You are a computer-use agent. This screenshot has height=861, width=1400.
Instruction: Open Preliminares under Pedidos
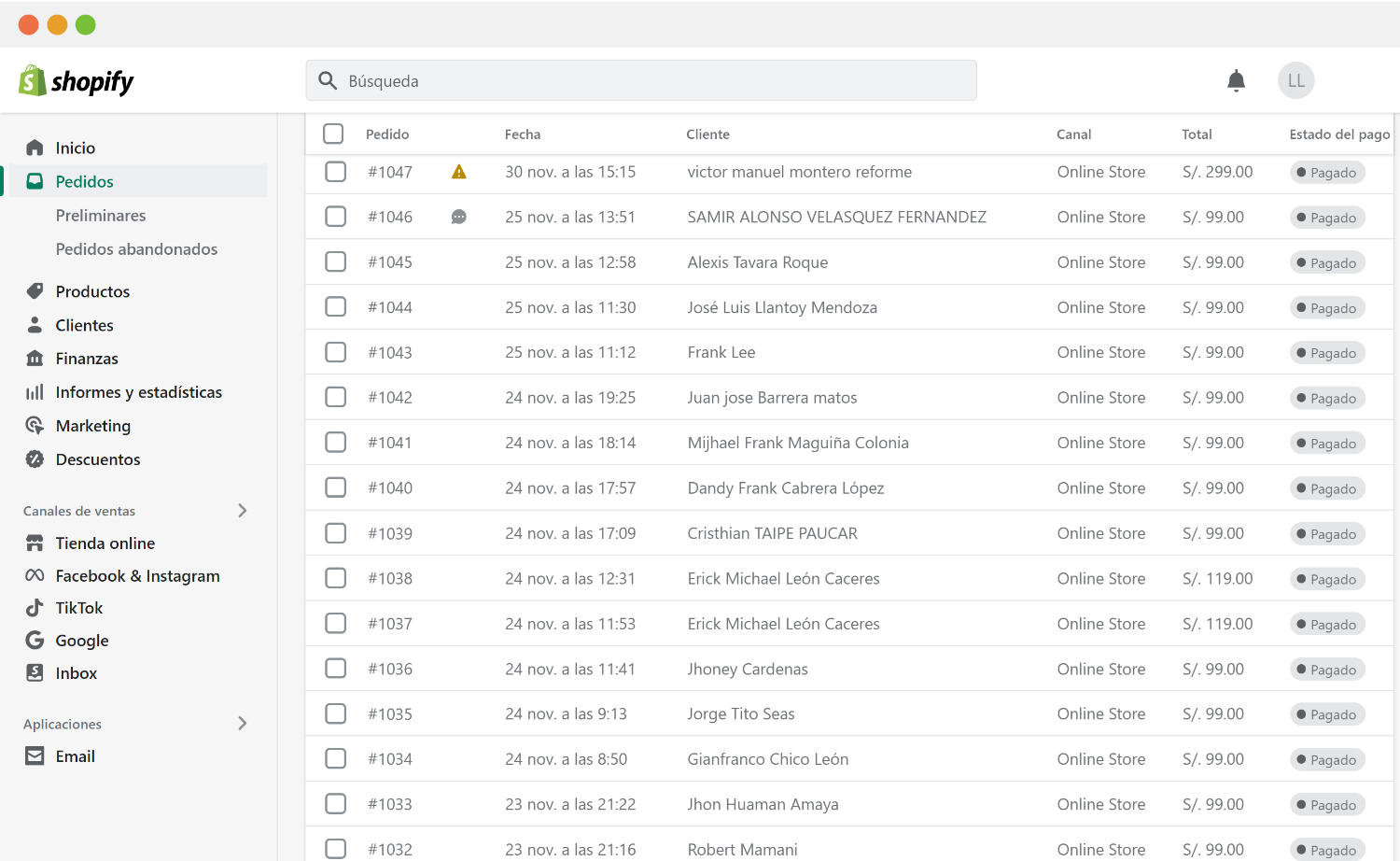[100, 216]
